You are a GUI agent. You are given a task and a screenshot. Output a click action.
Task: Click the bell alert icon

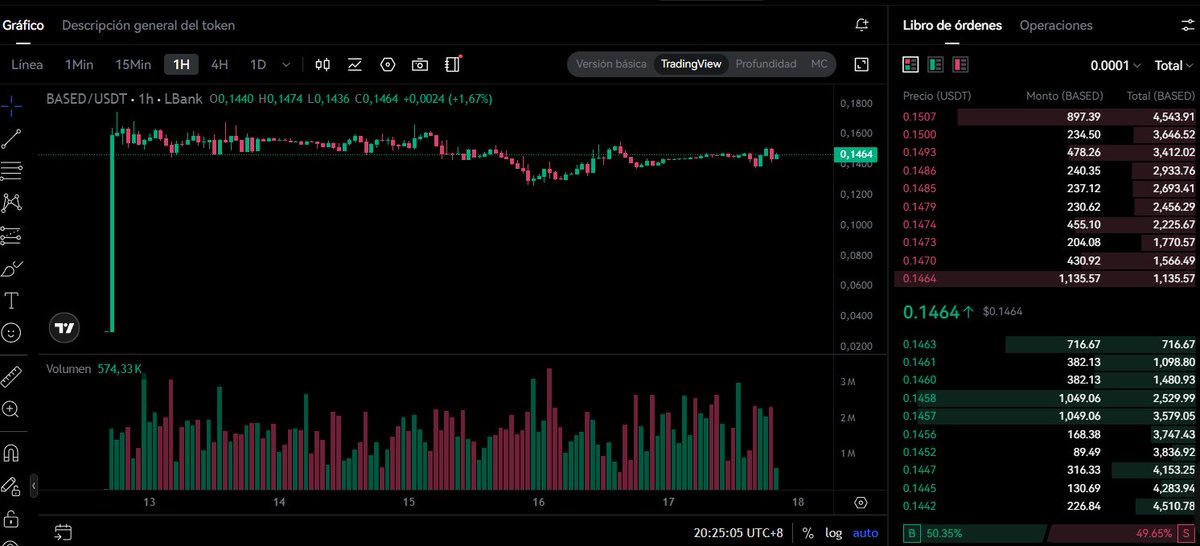click(862, 25)
